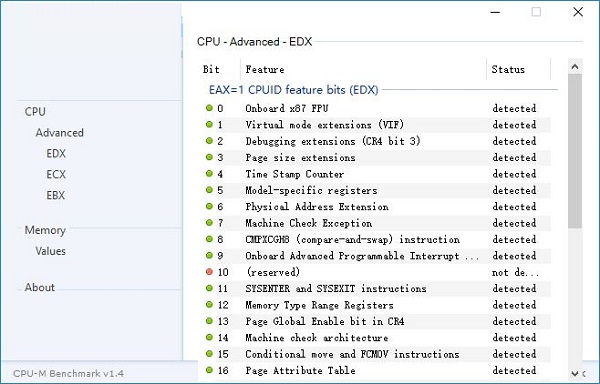The image size is (600, 384).
Task: Select 'Physical Address Extension' text
Action: 317,207
